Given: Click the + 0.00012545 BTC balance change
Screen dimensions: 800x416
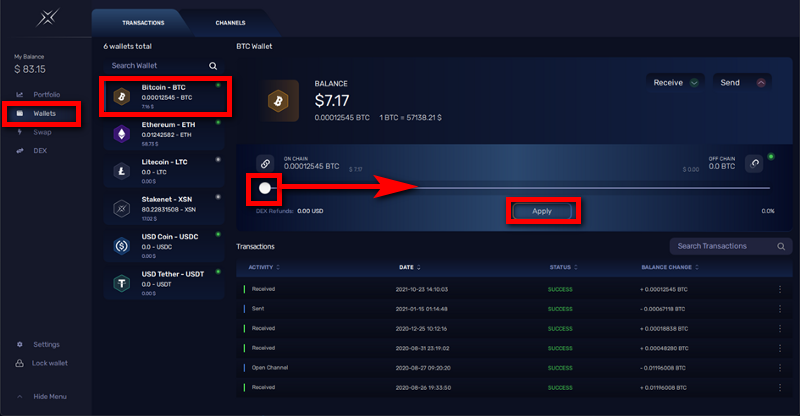Looking at the screenshot, I should click(x=664, y=289).
